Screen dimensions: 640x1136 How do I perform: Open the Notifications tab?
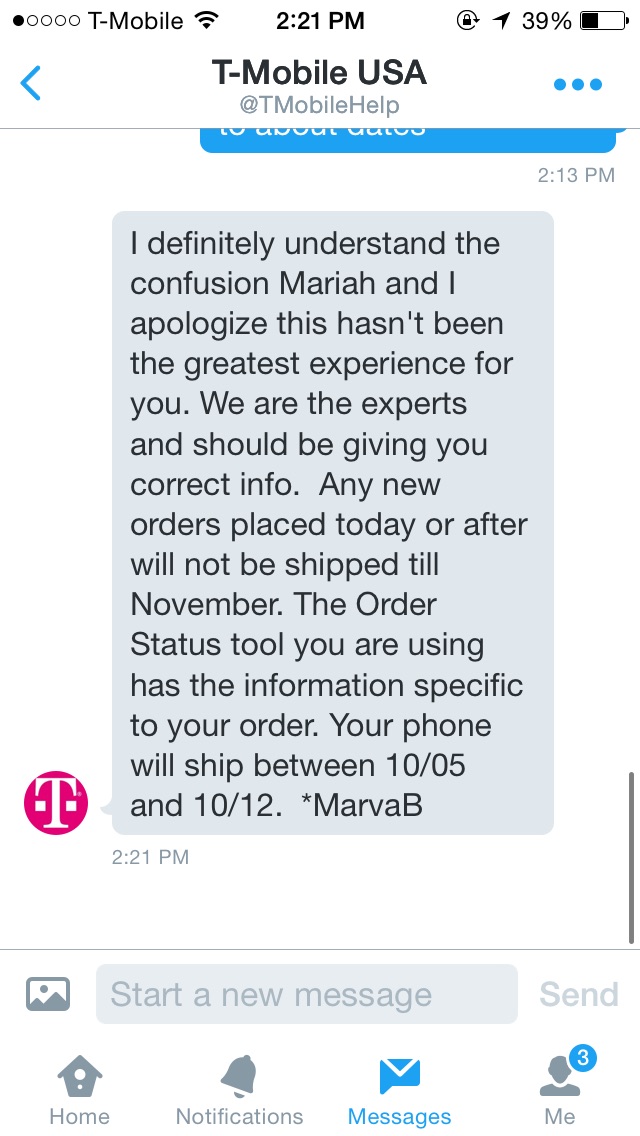239,1090
